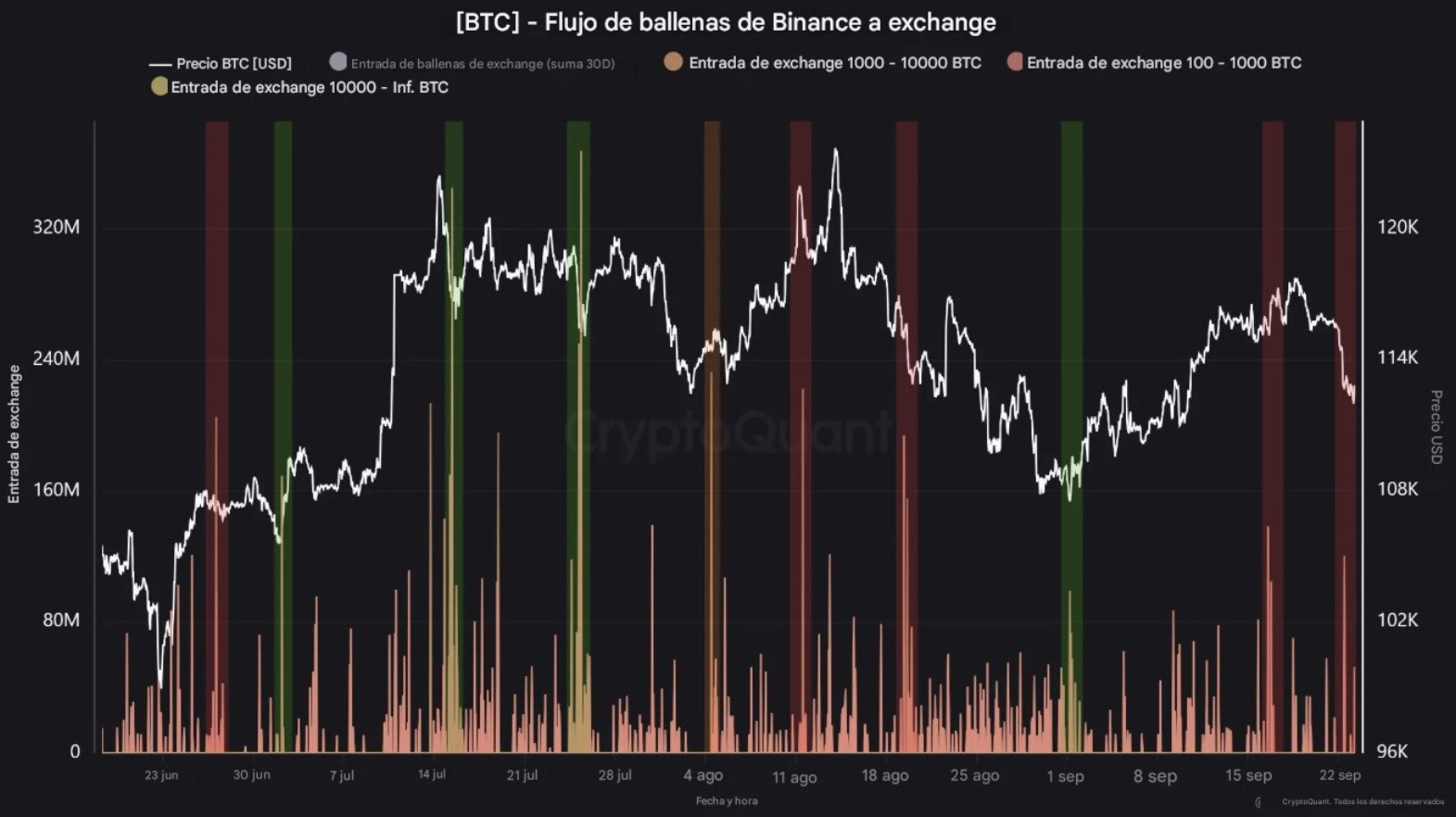The height and width of the screenshot is (817, 1456).
Task: Click the yellow legend circle for 10000 - Inf. BTC
Action: (159, 87)
